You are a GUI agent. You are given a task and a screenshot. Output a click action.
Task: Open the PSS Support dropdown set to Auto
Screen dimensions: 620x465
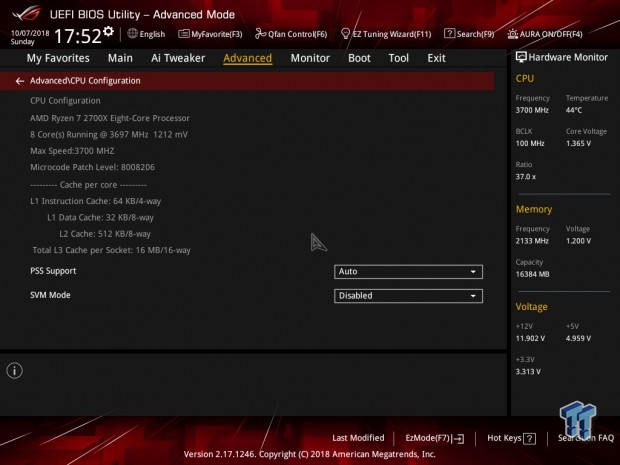point(408,272)
